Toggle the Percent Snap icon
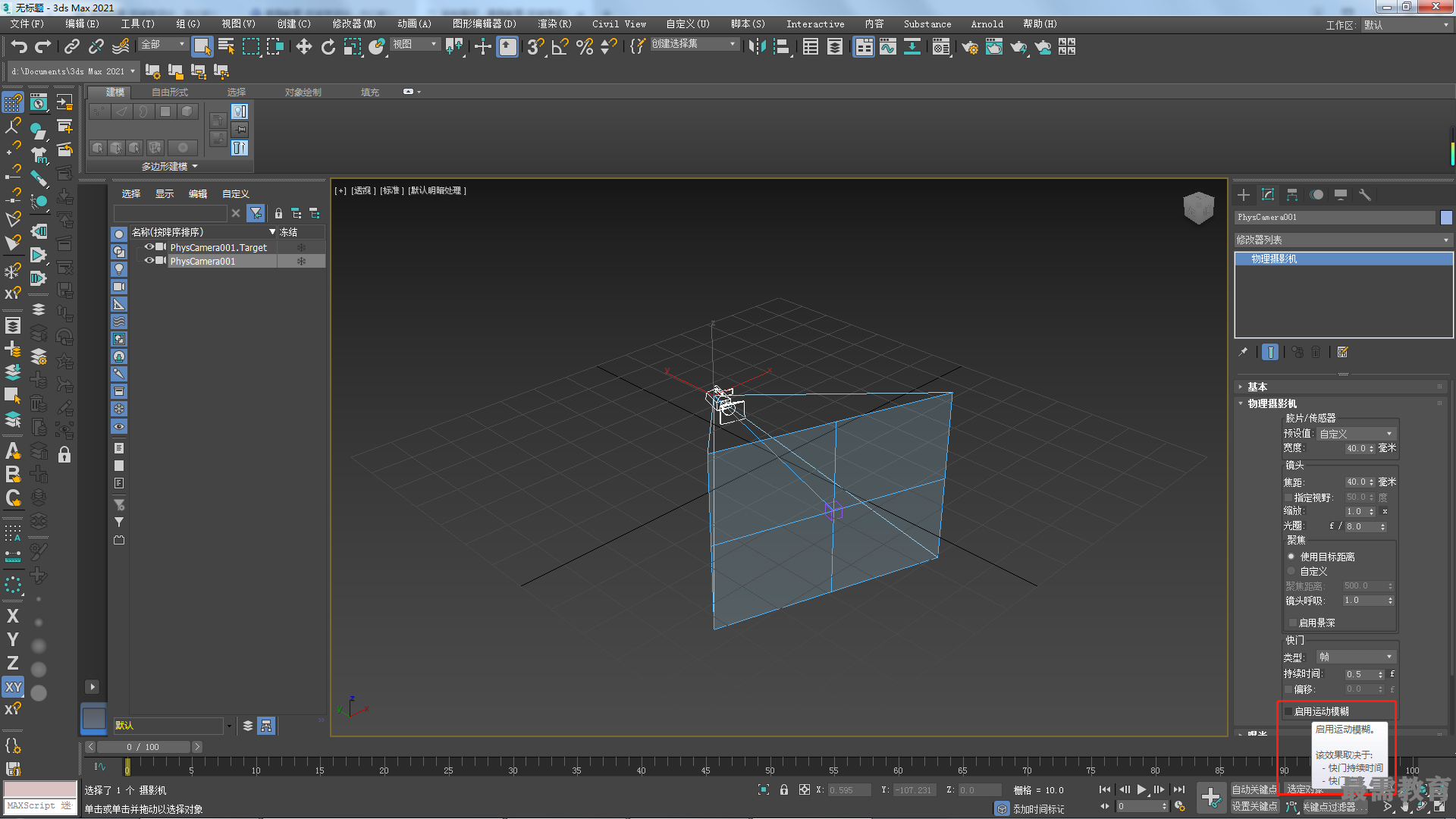Screen dimensions: 1456x819 pos(585,47)
